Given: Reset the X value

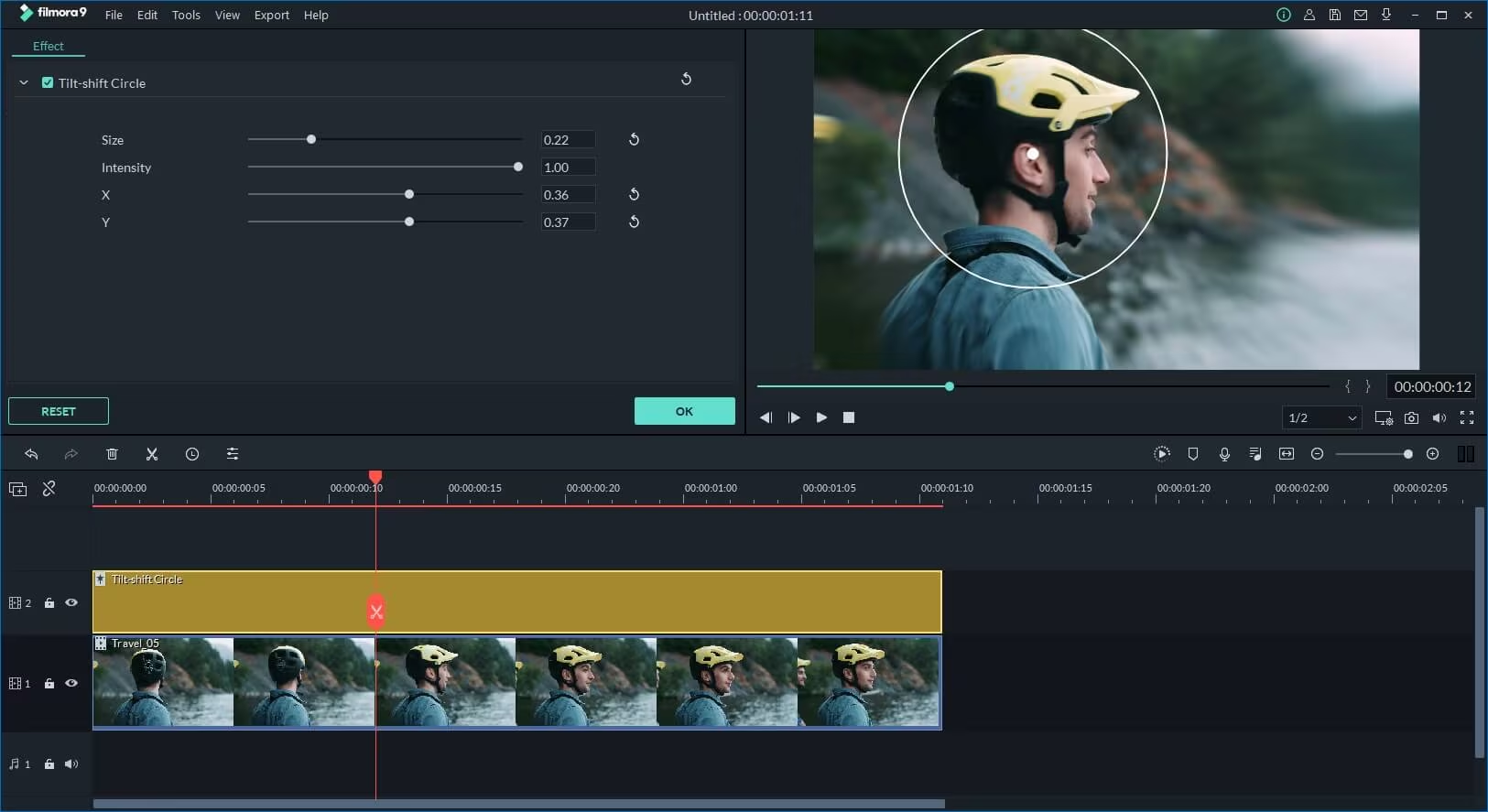Looking at the screenshot, I should click(x=634, y=195).
